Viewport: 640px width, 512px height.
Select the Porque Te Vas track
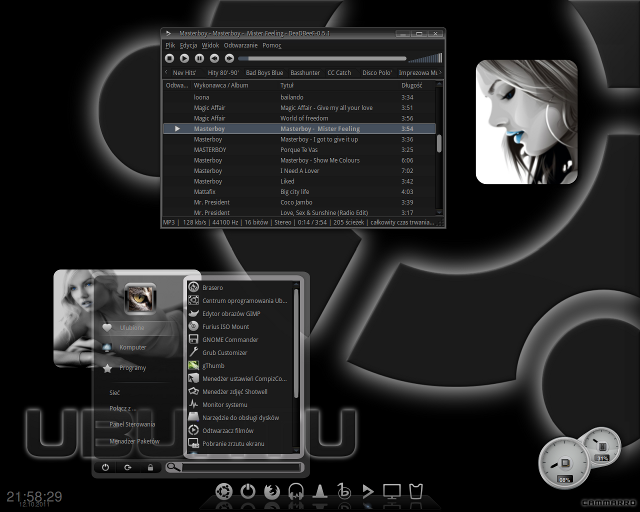coord(299,149)
